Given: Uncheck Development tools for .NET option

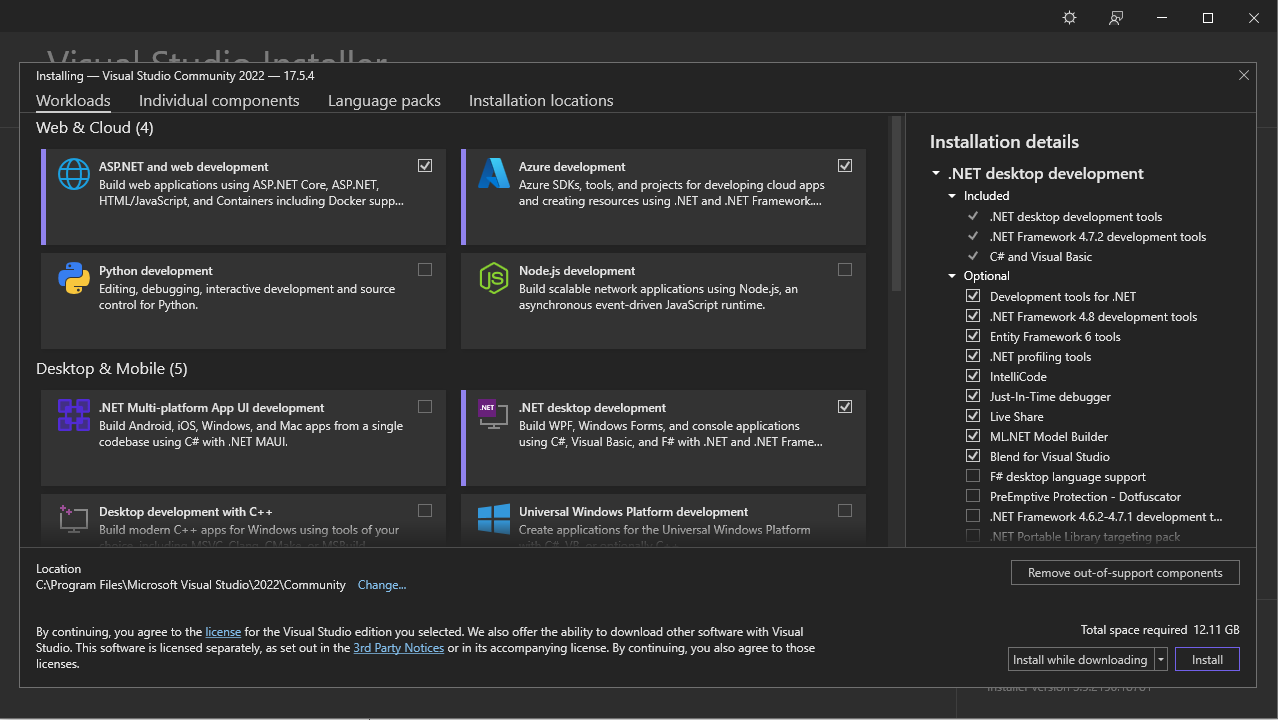Looking at the screenshot, I should tap(973, 296).
